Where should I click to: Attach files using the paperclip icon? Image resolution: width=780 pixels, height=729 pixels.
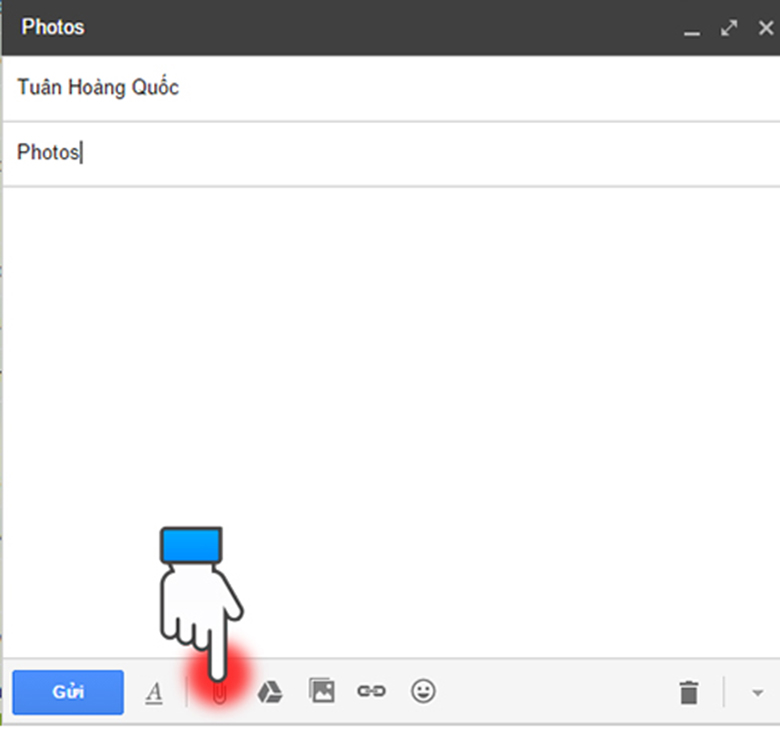218,692
